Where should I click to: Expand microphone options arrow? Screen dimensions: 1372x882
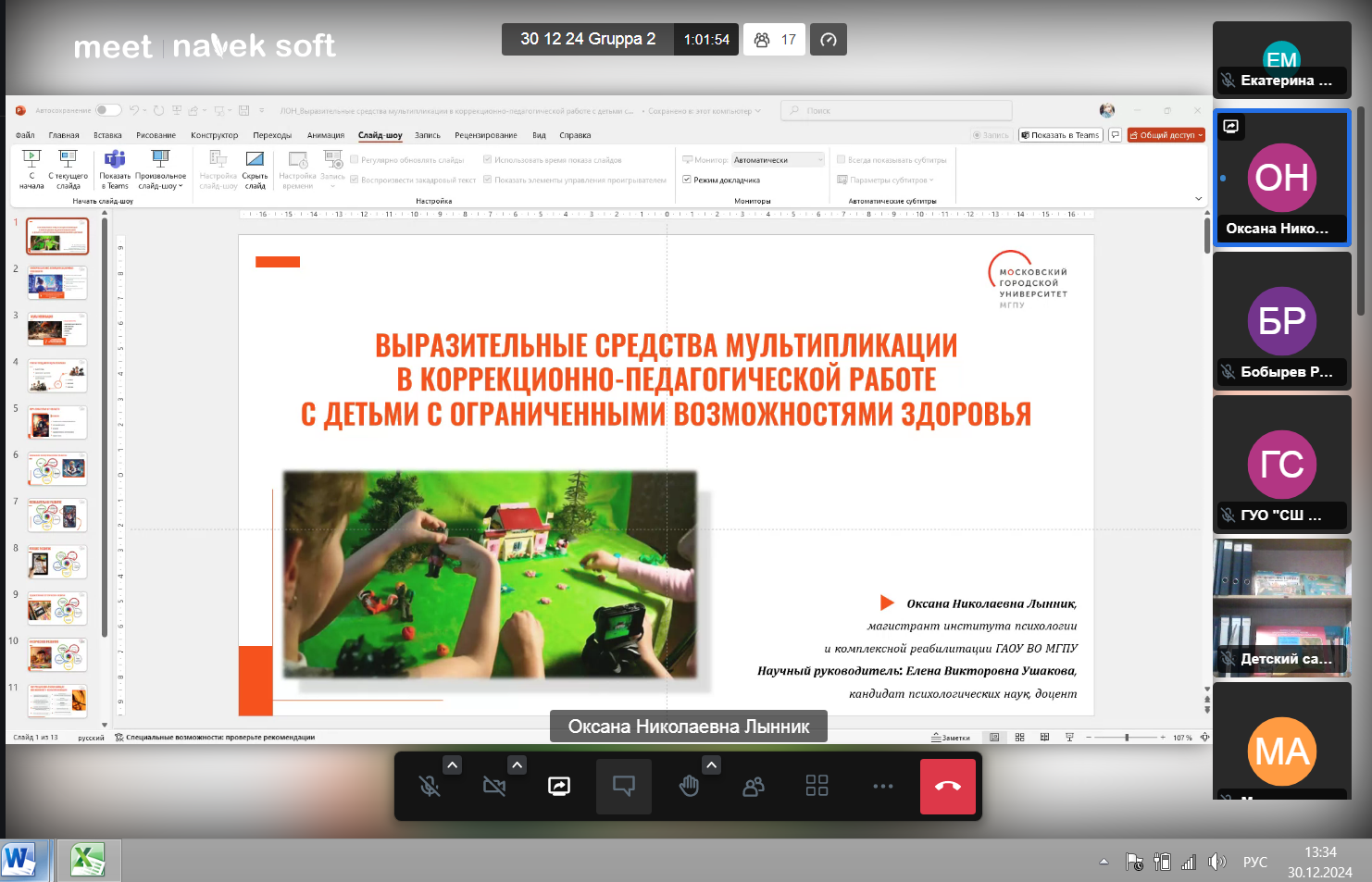452,764
